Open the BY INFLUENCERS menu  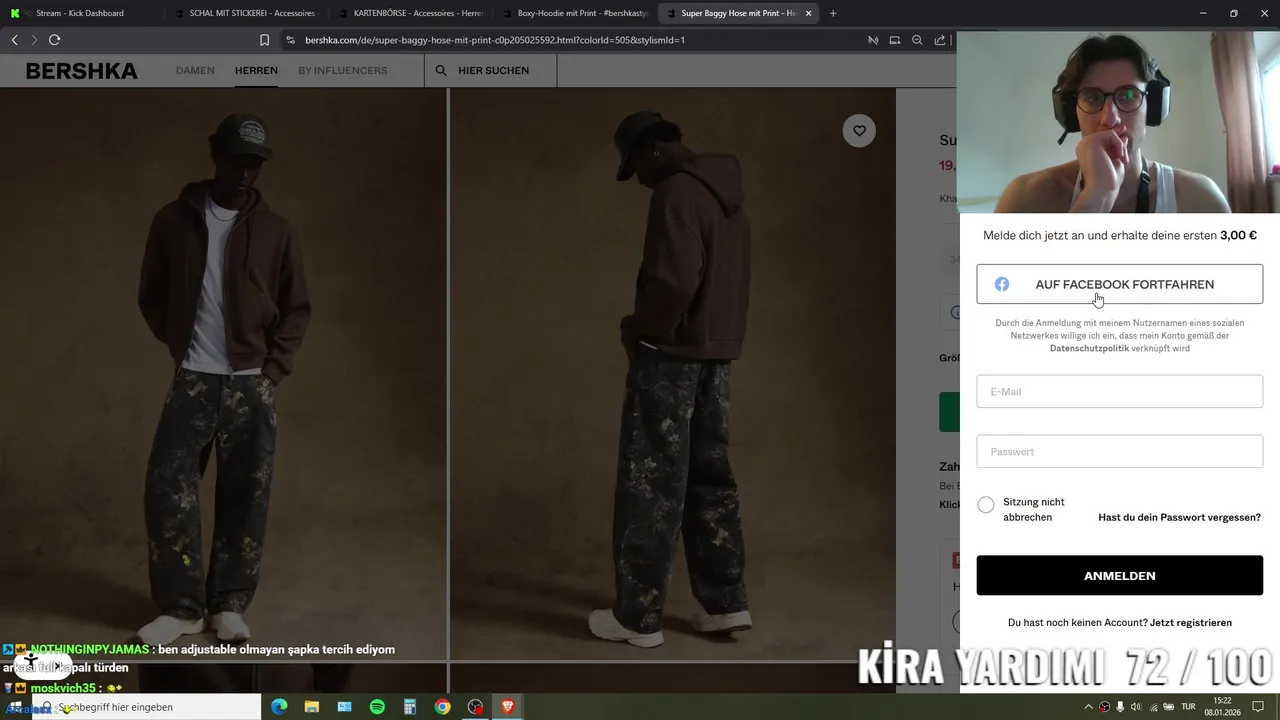(342, 71)
